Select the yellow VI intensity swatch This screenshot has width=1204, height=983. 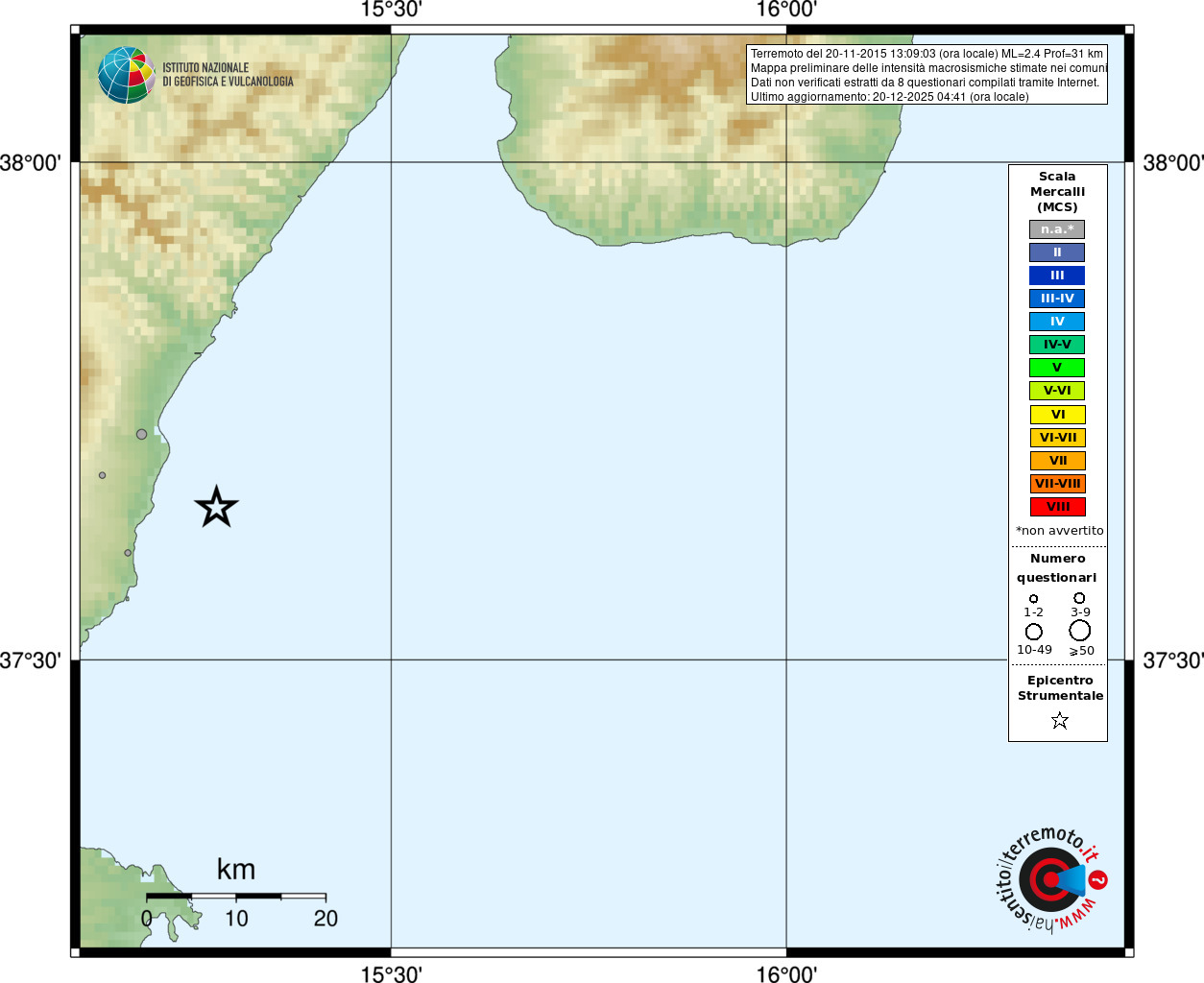point(1057,415)
